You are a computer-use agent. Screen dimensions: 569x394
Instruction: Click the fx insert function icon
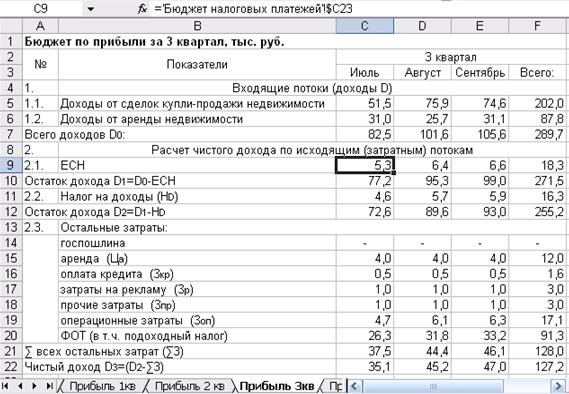pyautogui.click(x=143, y=9)
